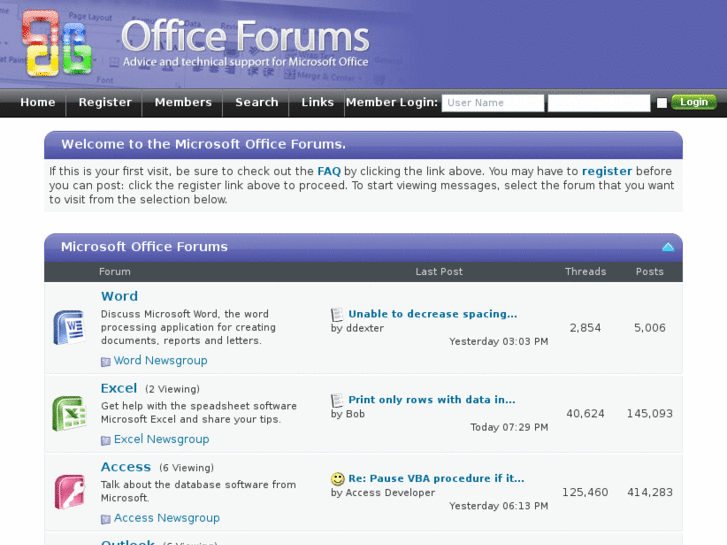
Task: Click the Access (6 Viewing) count text
Action: pos(186,468)
